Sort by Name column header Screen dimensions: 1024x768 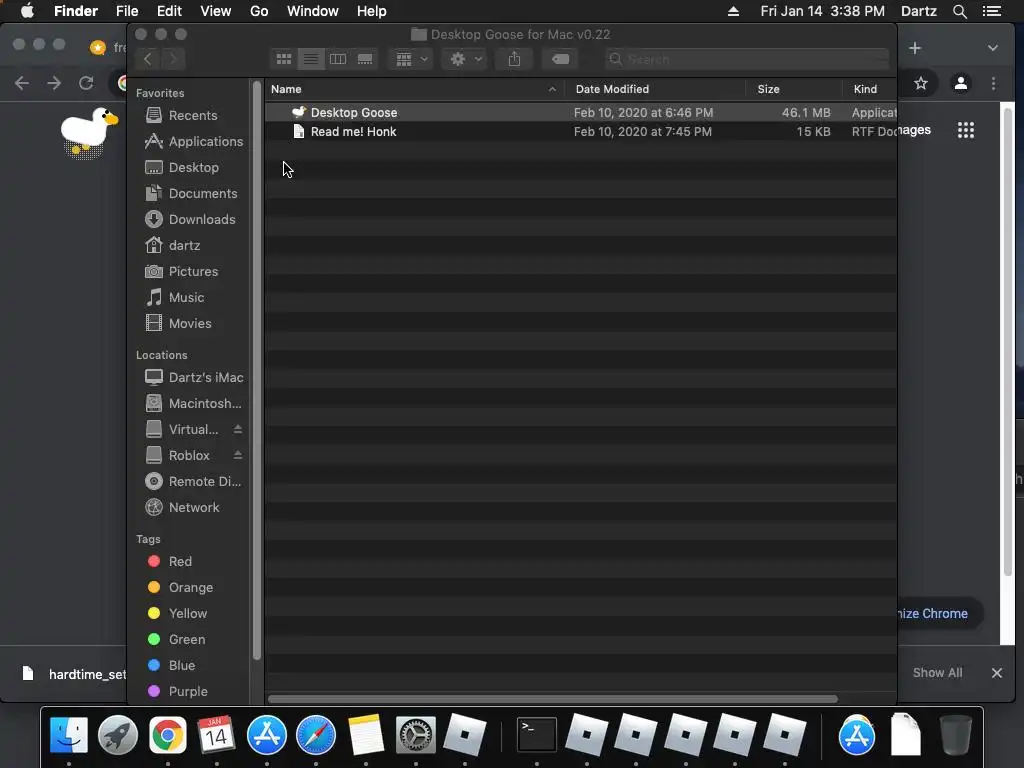(x=415, y=89)
